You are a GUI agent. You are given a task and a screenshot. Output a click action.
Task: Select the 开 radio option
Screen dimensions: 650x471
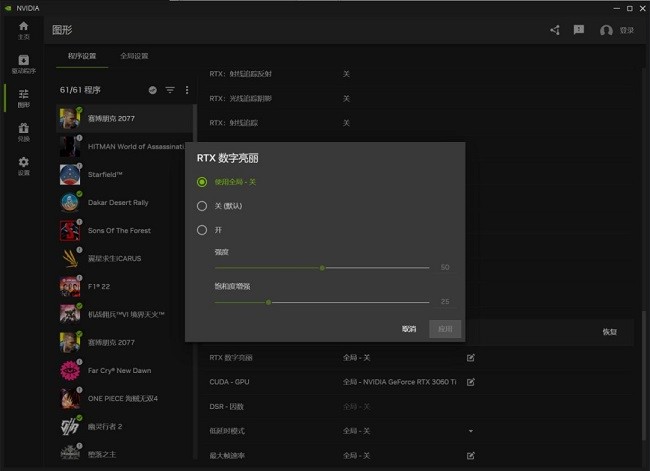tap(202, 230)
